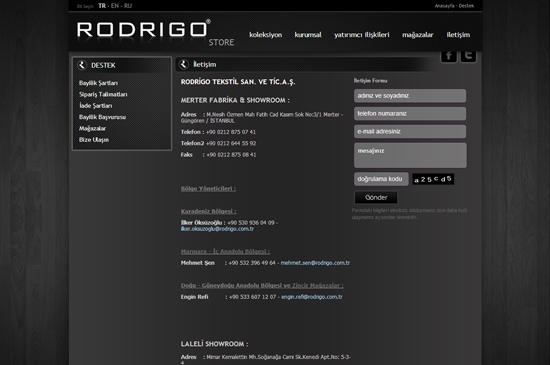Click the captcha image a25cd5

coord(433,179)
